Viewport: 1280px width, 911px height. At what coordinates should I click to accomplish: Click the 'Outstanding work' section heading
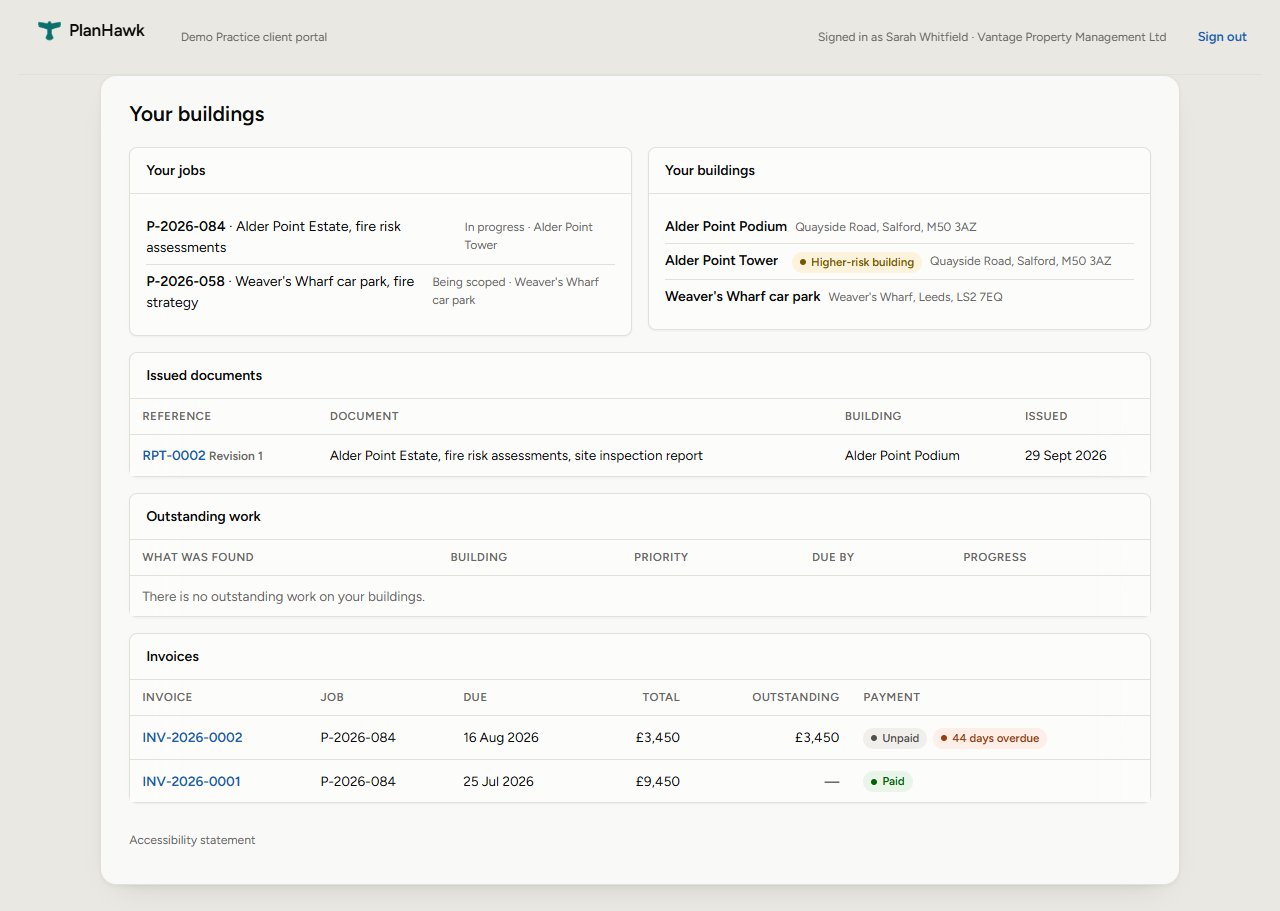coord(203,516)
